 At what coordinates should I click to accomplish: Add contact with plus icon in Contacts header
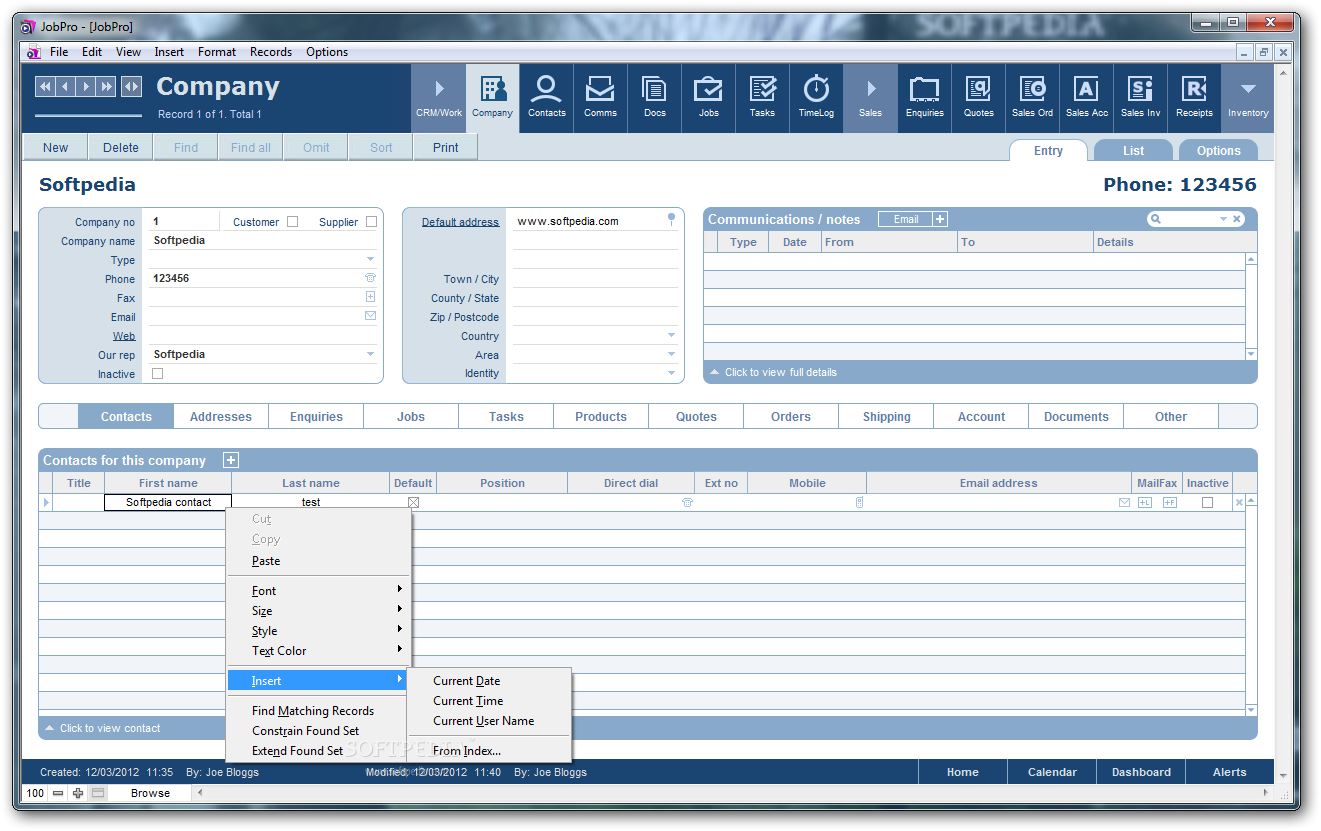pyautogui.click(x=230, y=460)
